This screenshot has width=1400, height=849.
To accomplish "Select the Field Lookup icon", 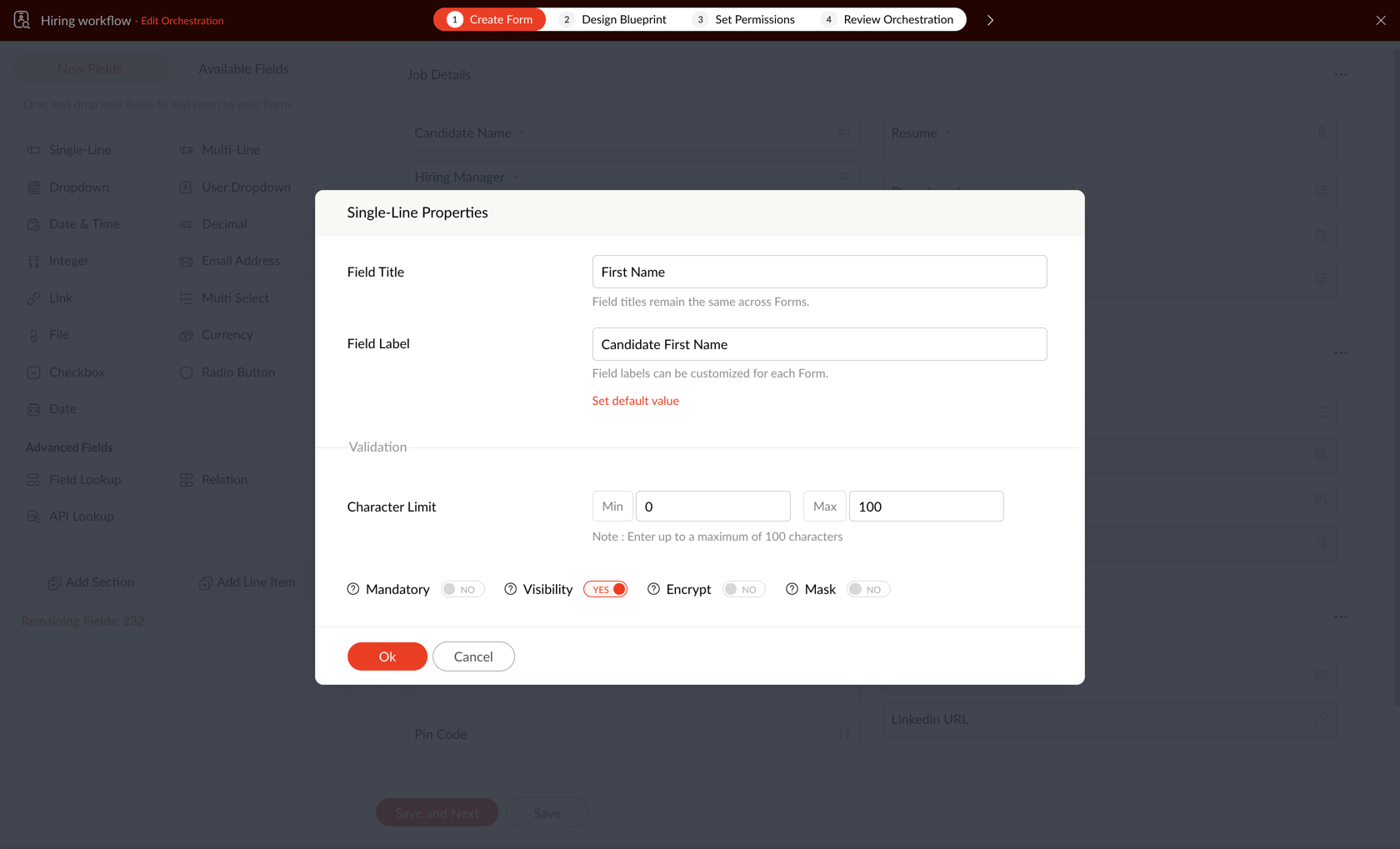I will click(33, 480).
